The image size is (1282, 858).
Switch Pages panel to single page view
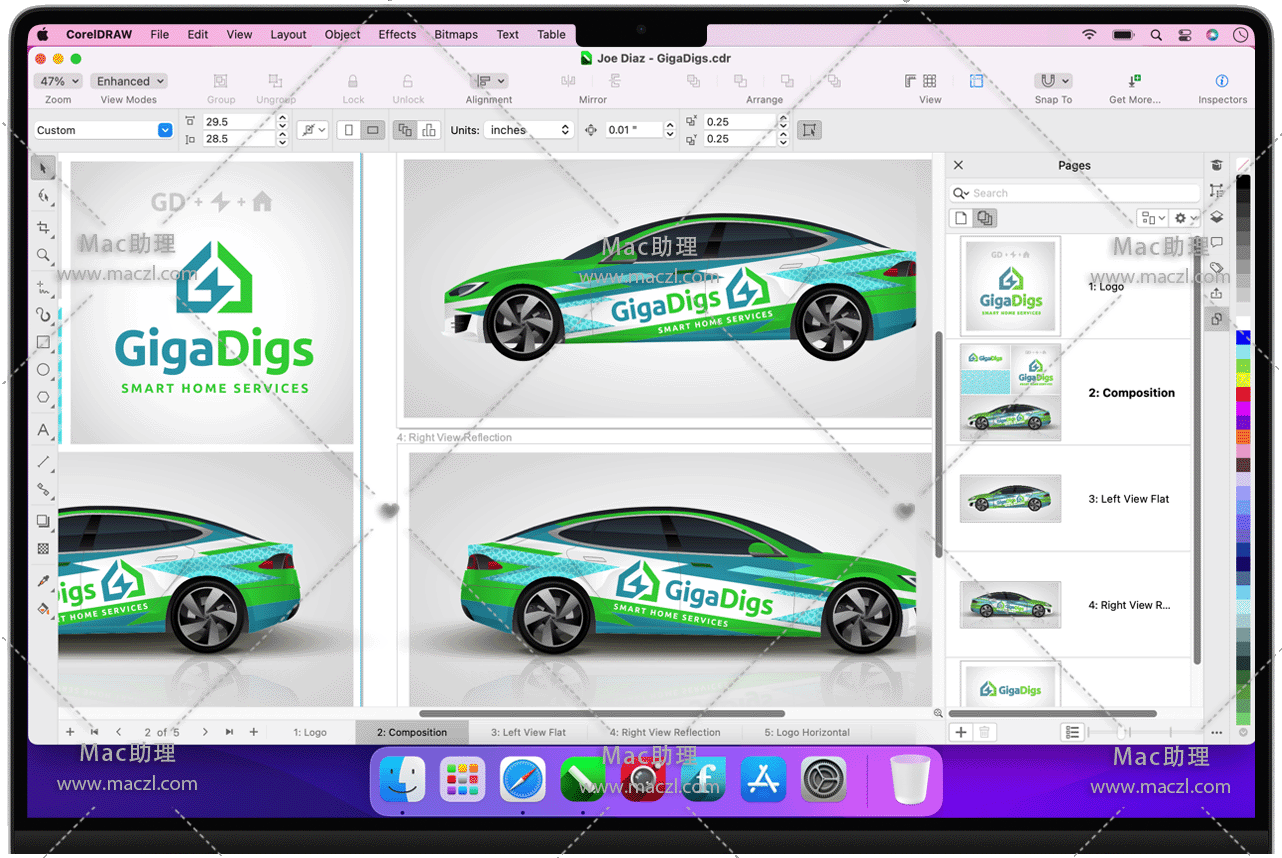coord(961,218)
